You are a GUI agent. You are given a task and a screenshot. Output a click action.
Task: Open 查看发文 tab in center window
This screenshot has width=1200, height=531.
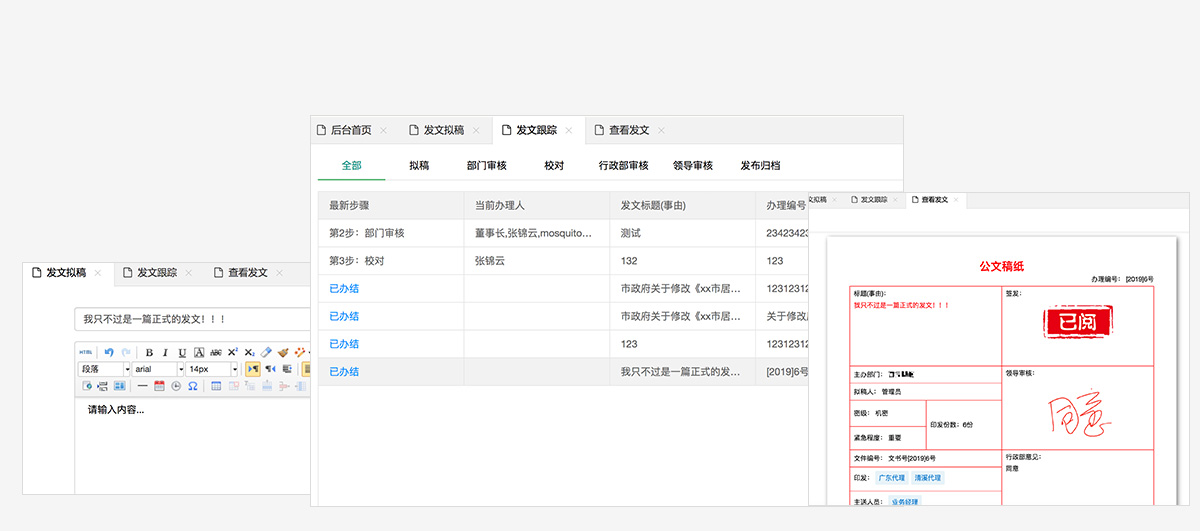click(628, 130)
